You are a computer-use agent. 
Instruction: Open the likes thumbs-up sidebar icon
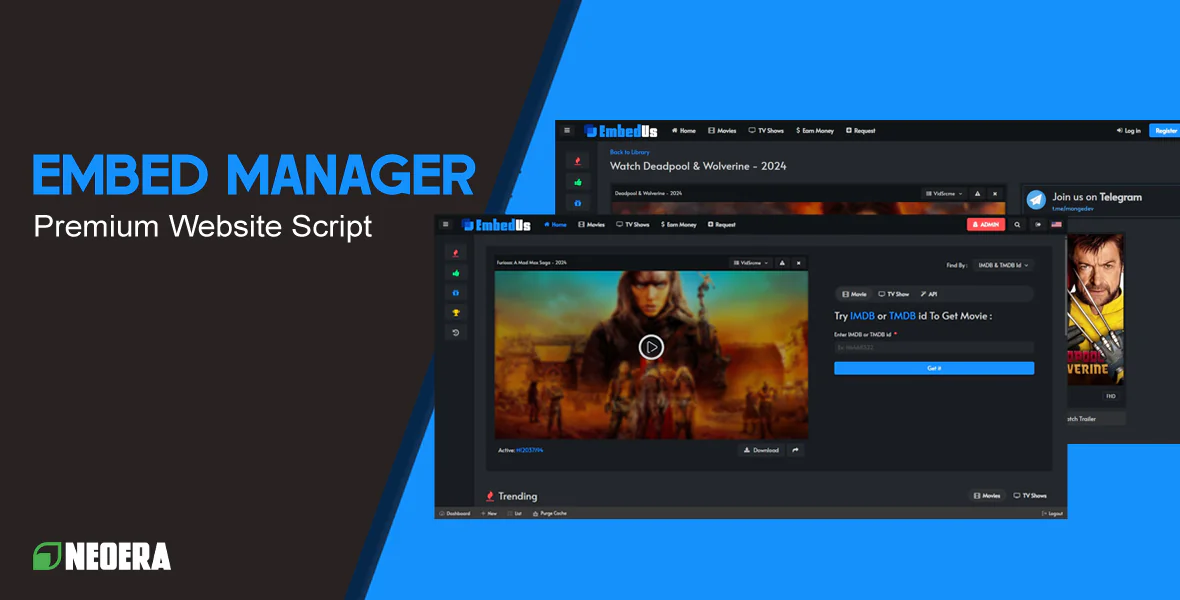[x=456, y=272]
